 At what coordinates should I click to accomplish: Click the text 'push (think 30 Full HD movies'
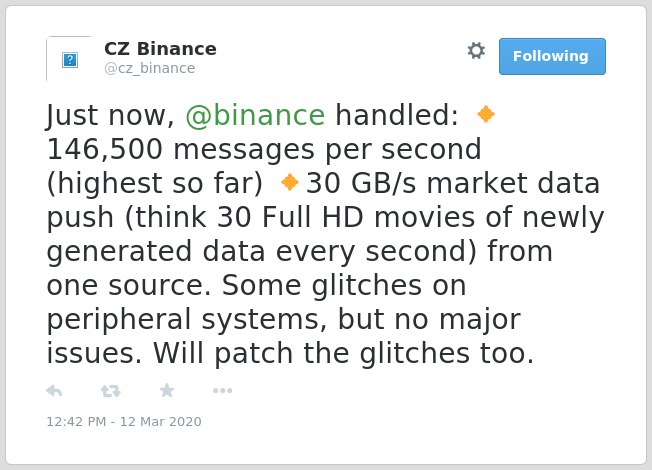(x=261, y=217)
